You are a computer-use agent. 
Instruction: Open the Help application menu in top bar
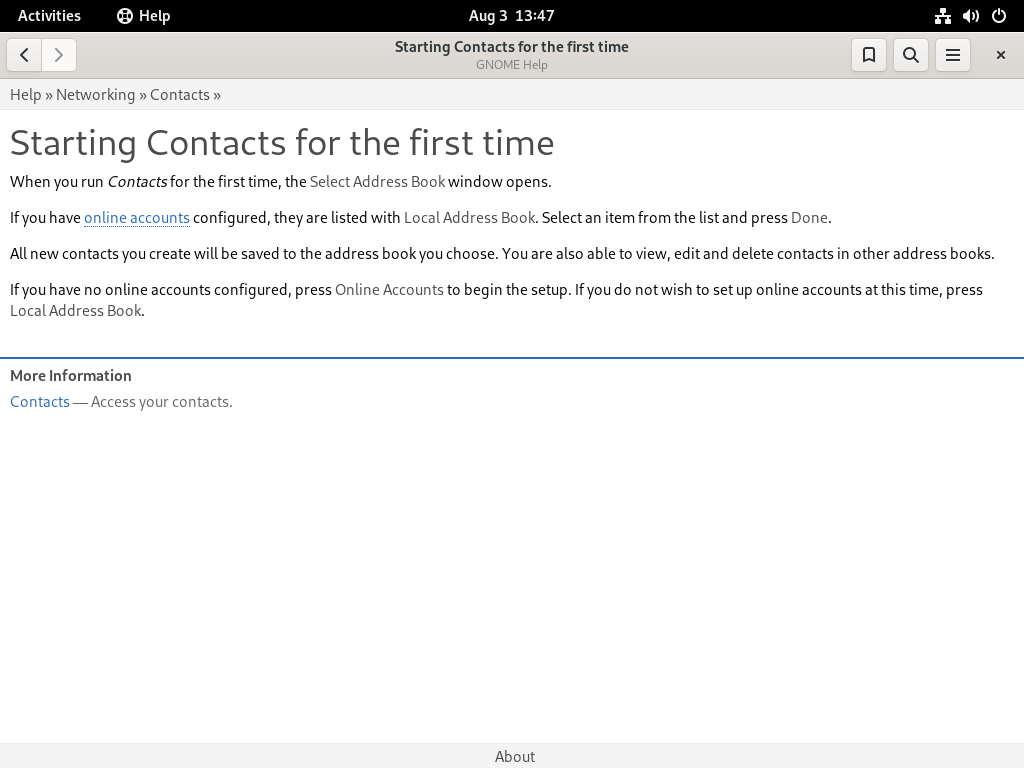click(x=144, y=16)
